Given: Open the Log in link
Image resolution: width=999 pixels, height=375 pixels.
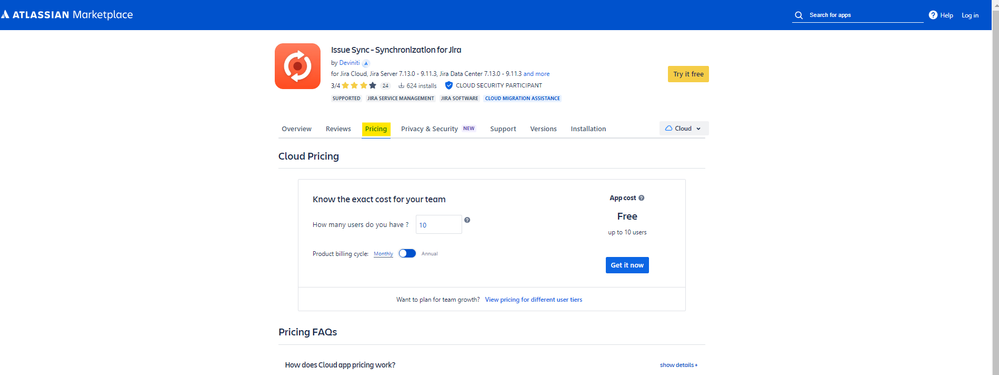Looking at the screenshot, I should (x=970, y=15).
